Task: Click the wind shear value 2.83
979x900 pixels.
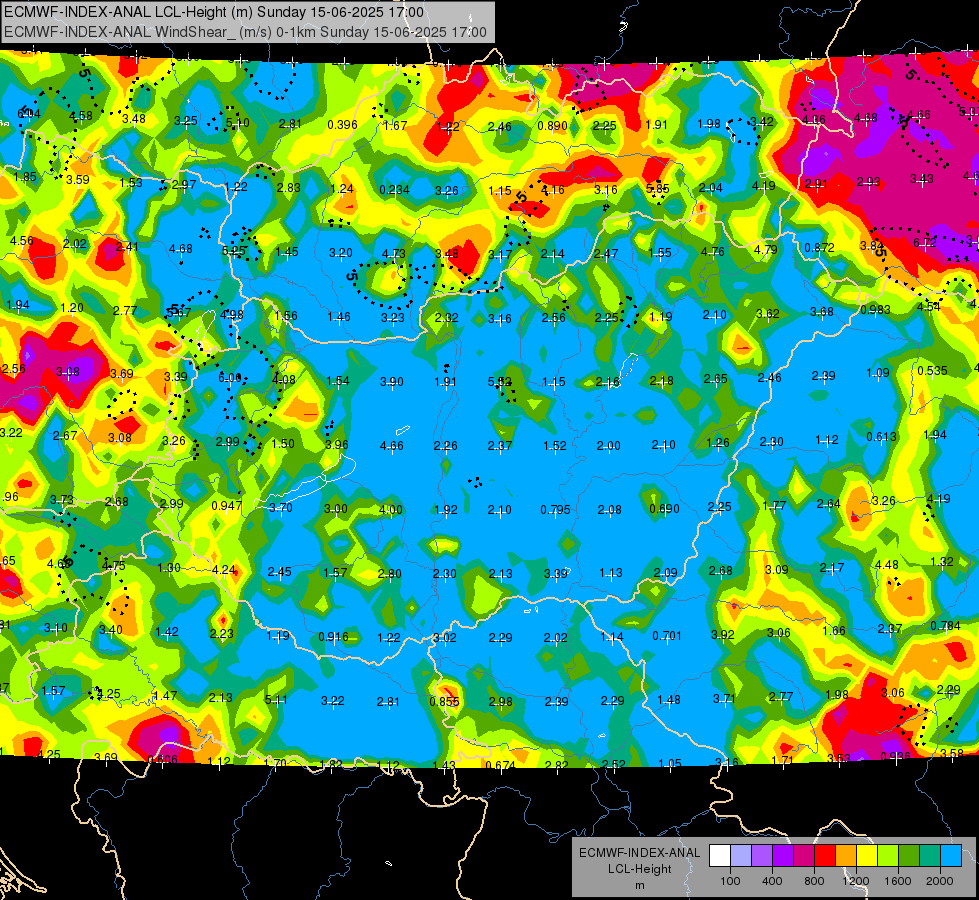Action: [288, 188]
